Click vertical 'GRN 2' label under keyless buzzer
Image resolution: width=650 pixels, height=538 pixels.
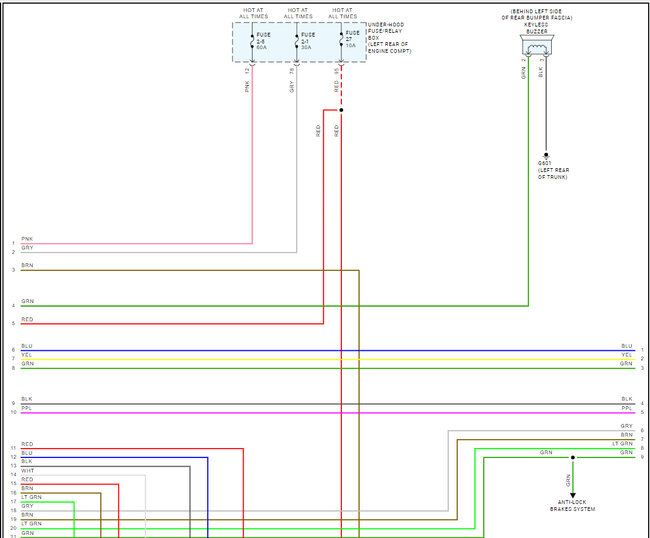(524, 68)
